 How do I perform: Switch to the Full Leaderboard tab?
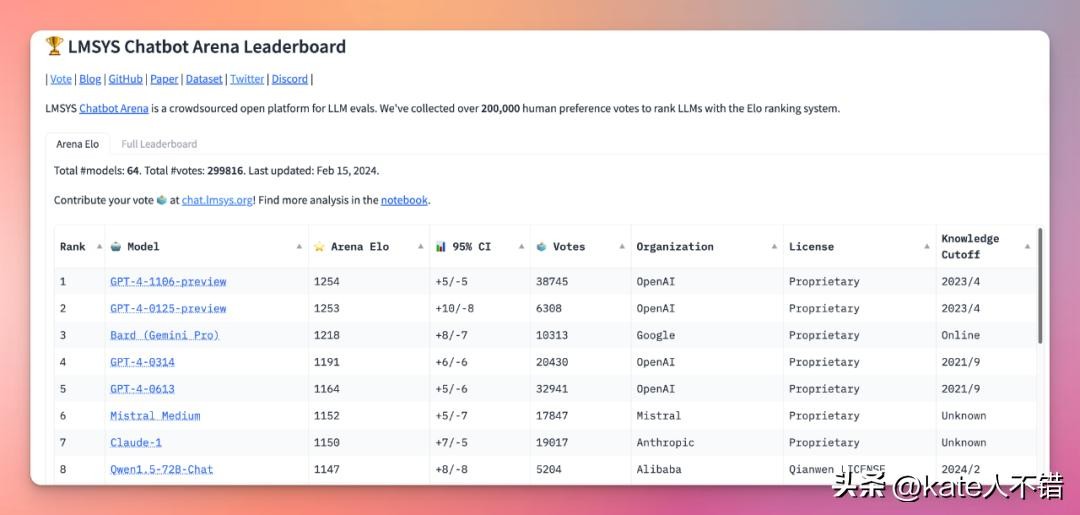[159, 144]
